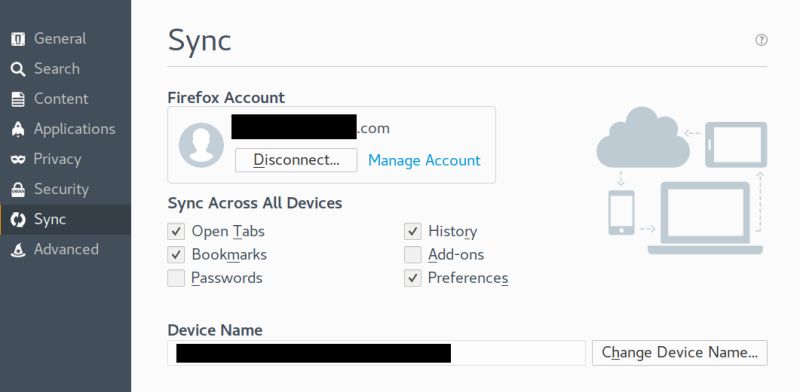Click the Change Device Name... button
Screen dimensions: 800x392
coord(680,353)
